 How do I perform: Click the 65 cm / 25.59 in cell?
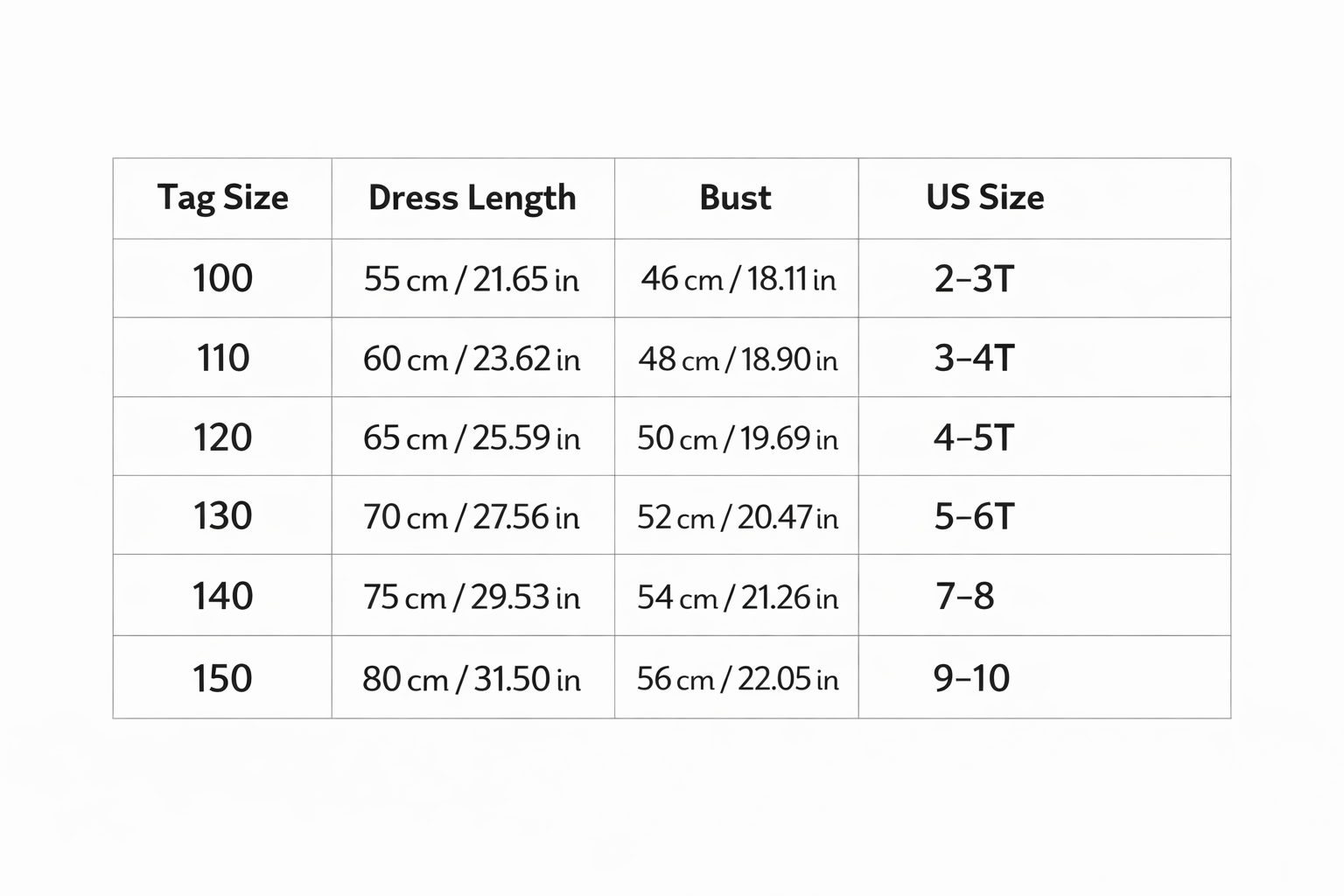coord(472,437)
